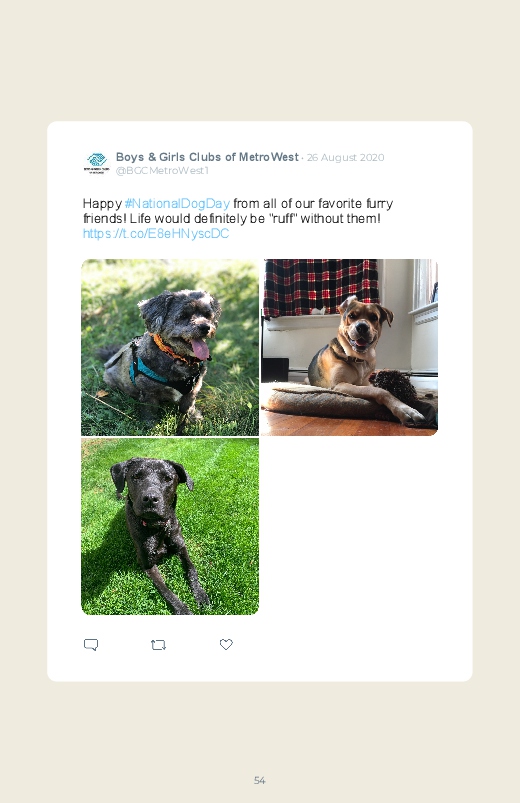The width and height of the screenshot is (520, 803).
Task: Follow the https://t.co/E8eHNyscDC link
Action: click(156, 234)
